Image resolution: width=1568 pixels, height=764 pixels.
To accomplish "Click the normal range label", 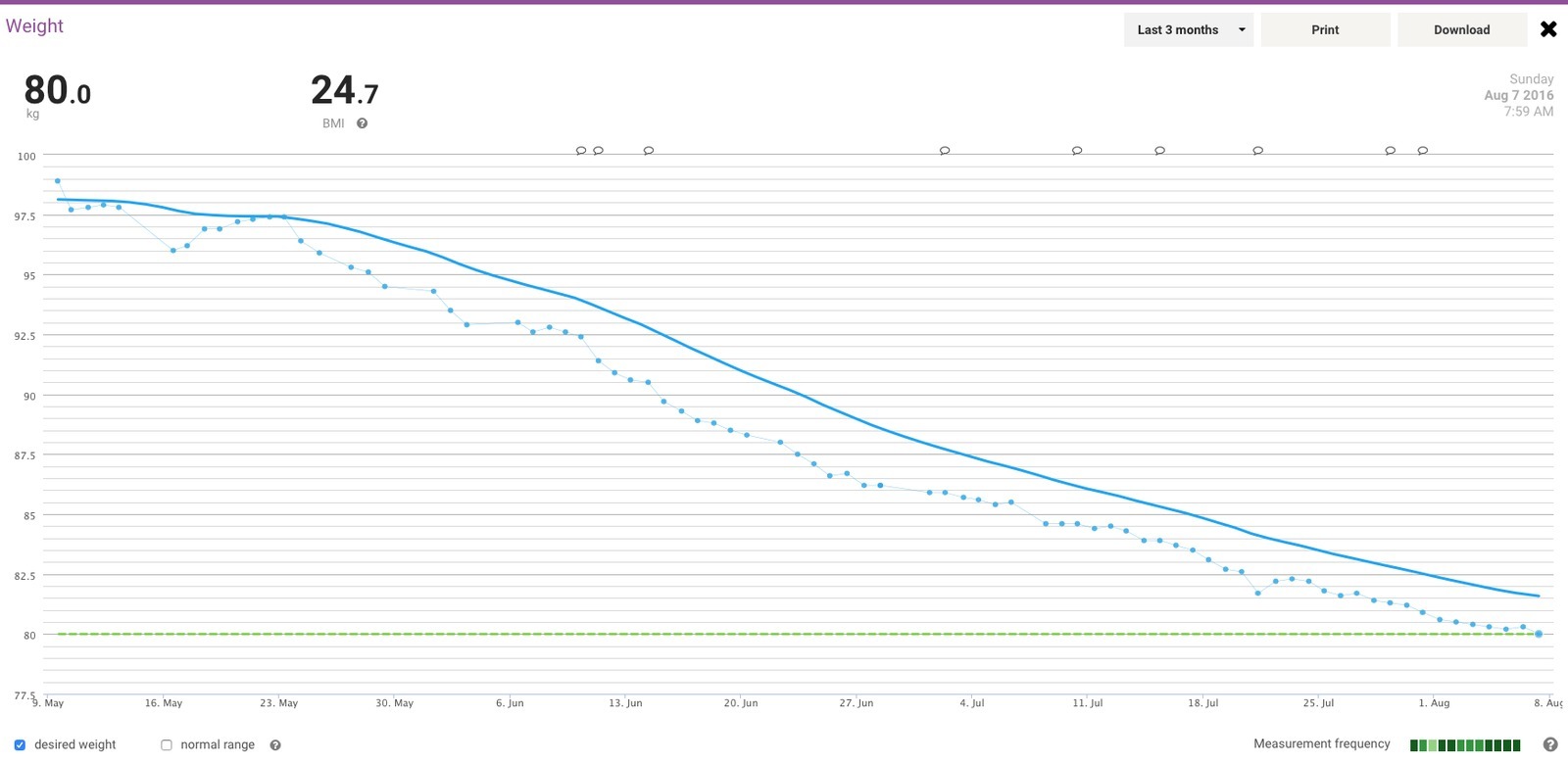I will pyautogui.click(x=218, y=745).
